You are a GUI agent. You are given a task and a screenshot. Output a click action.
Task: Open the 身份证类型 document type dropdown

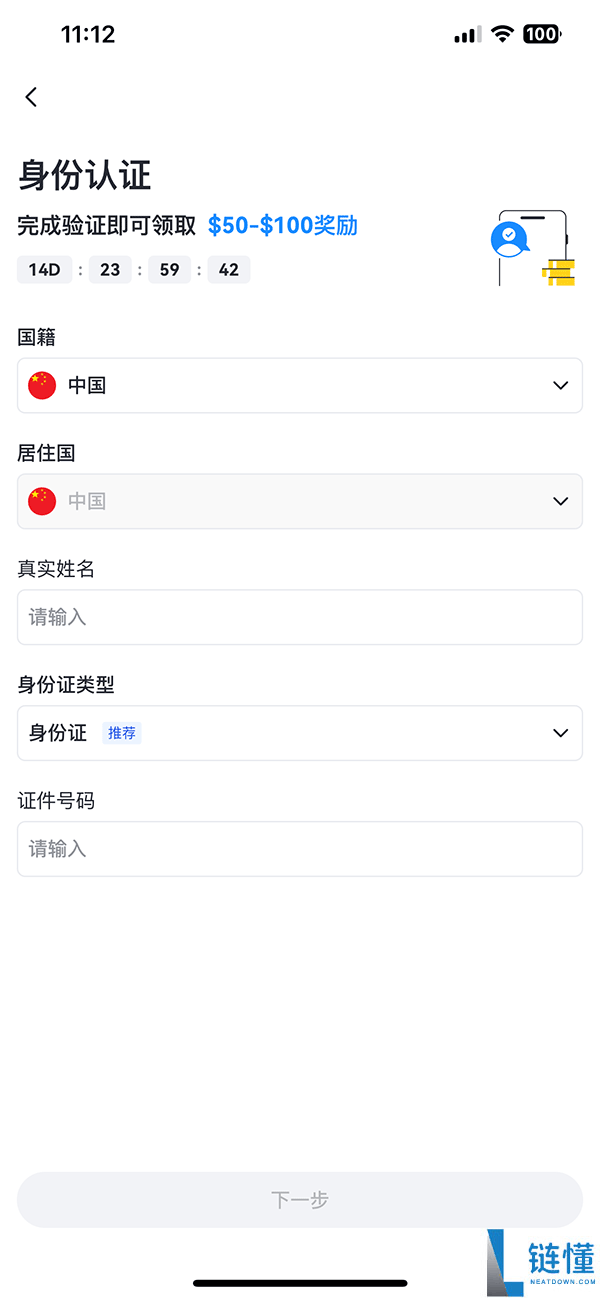pyautogui.click(x=559, y=733)
